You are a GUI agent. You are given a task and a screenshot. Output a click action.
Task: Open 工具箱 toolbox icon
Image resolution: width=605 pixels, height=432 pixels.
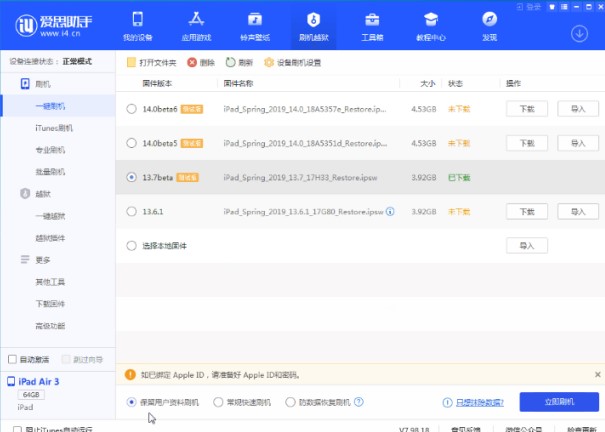(x=371, y=20)
